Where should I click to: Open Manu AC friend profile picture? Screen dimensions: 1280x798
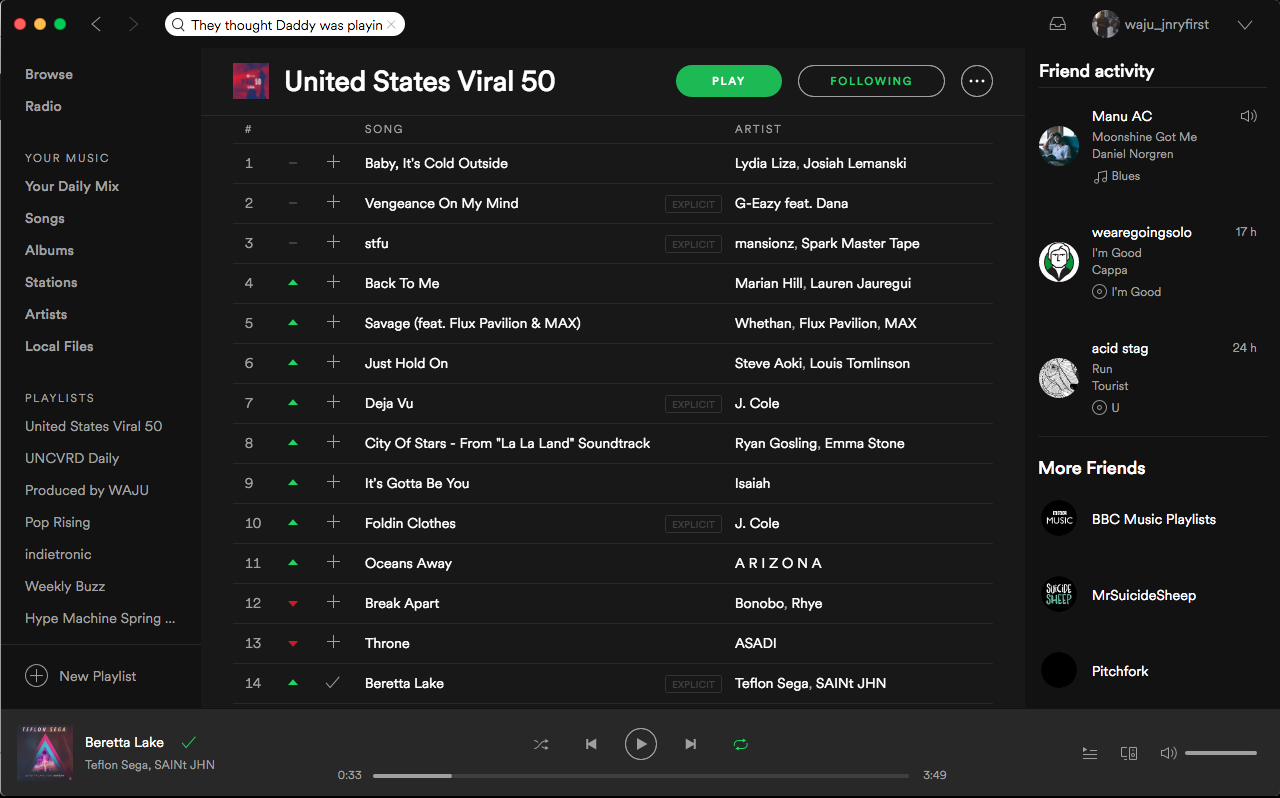1059,146
